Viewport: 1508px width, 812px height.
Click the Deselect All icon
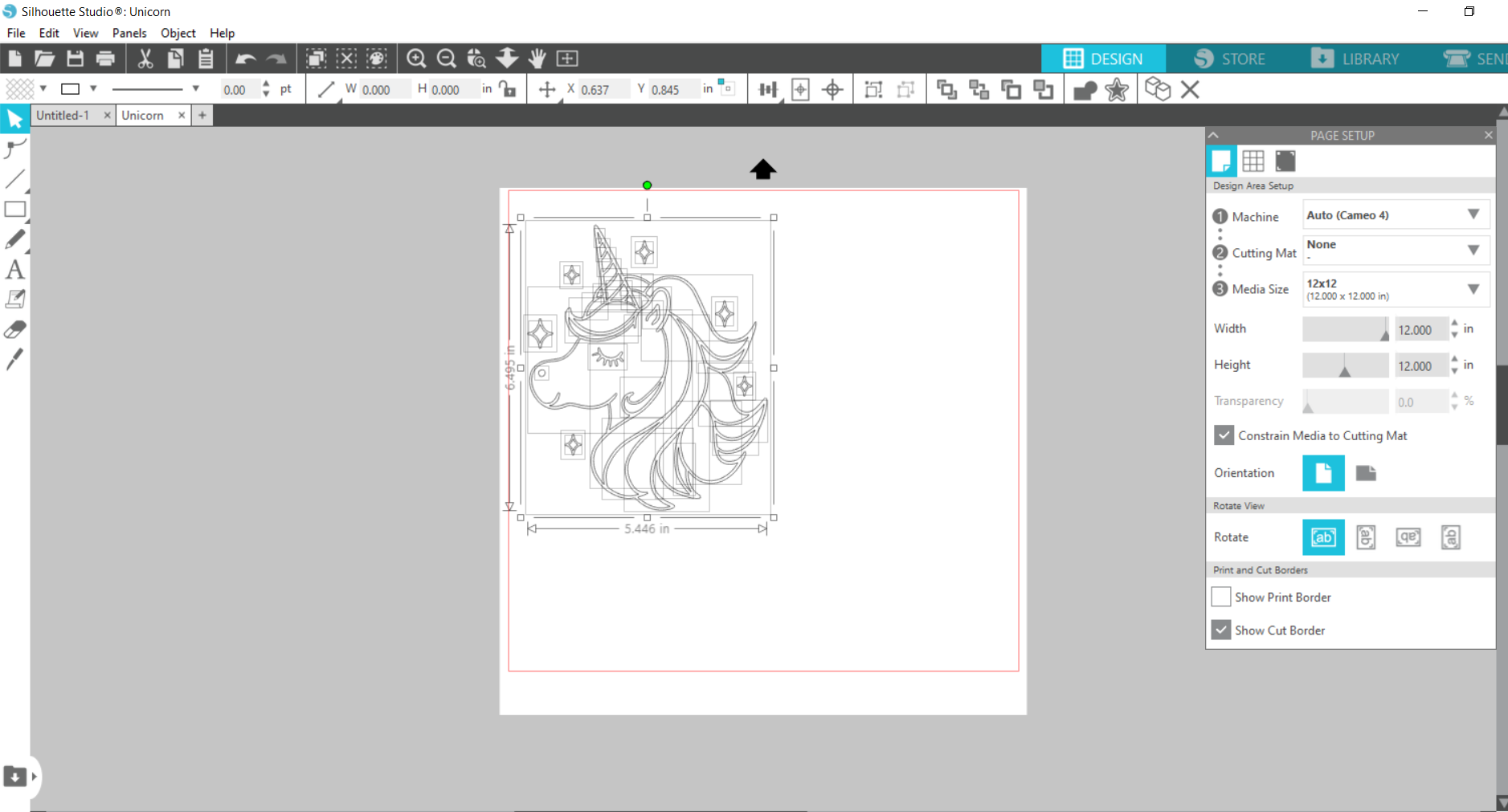[346, 58]
